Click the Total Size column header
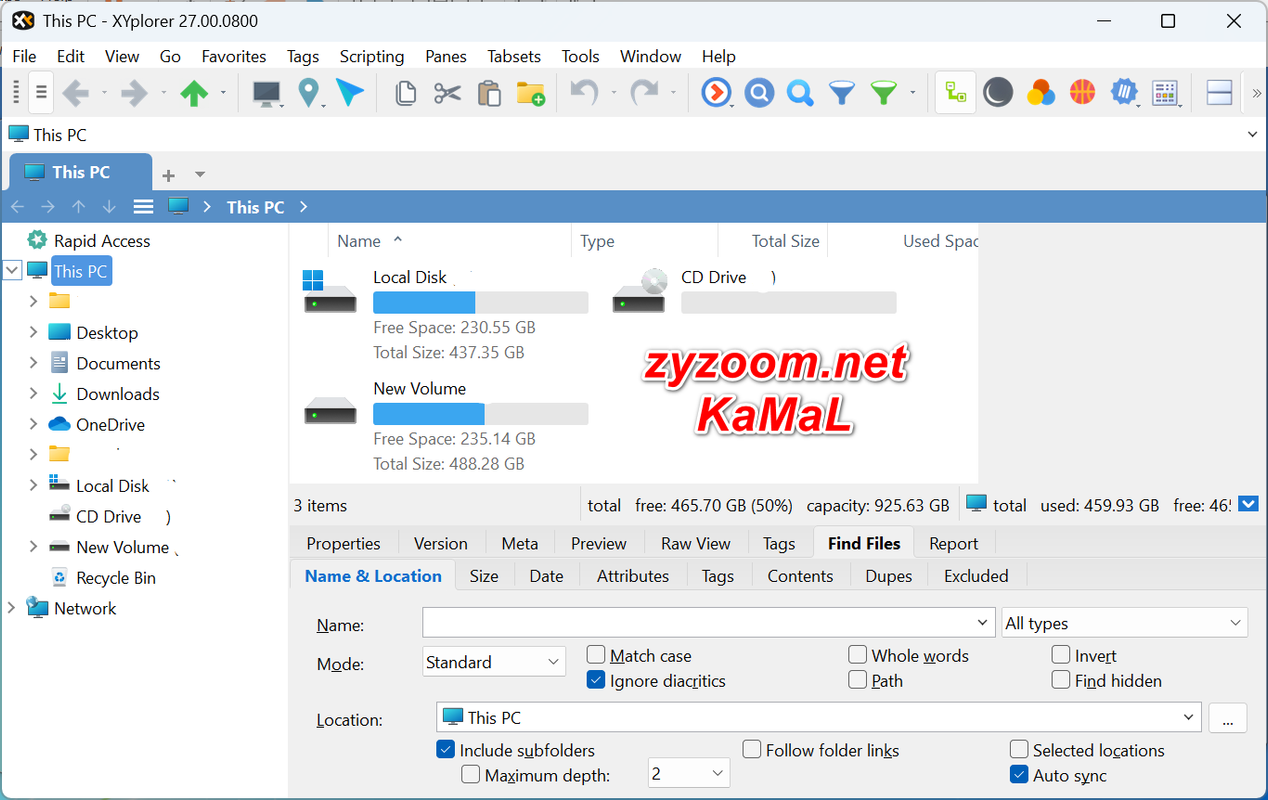This screenshot has height=800, width=1268. click(x=773, y=241)
